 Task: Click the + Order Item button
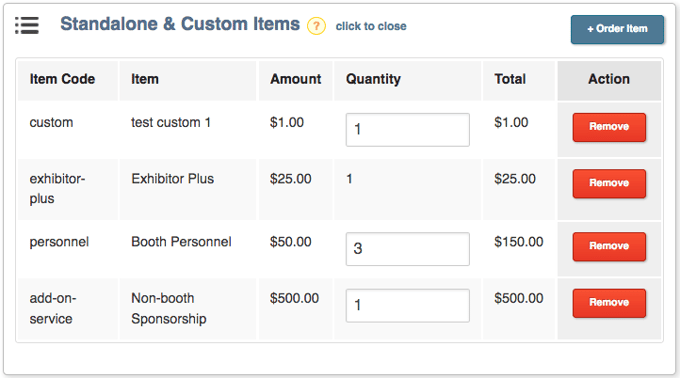pos(617,29)
